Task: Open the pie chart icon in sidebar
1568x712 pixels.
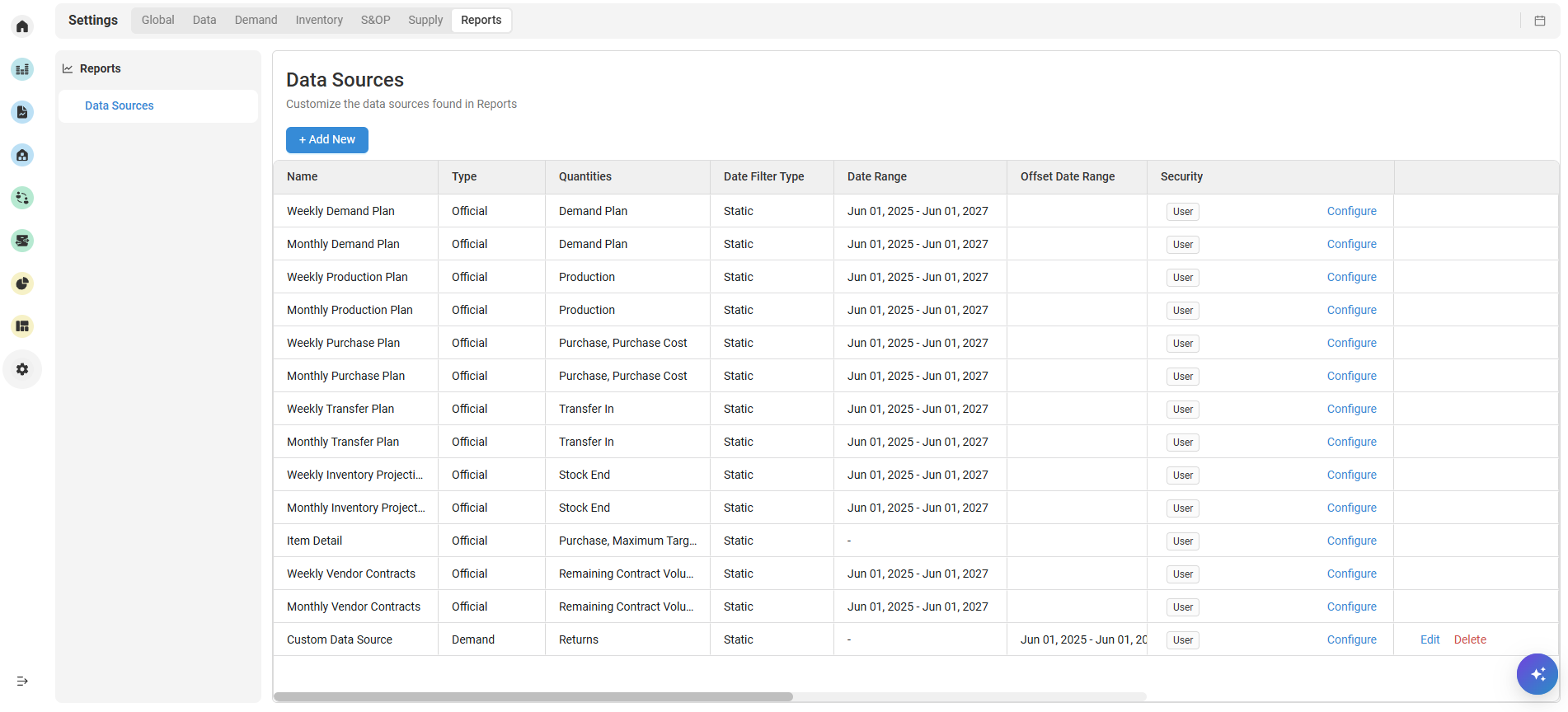Action: [22, 283]
